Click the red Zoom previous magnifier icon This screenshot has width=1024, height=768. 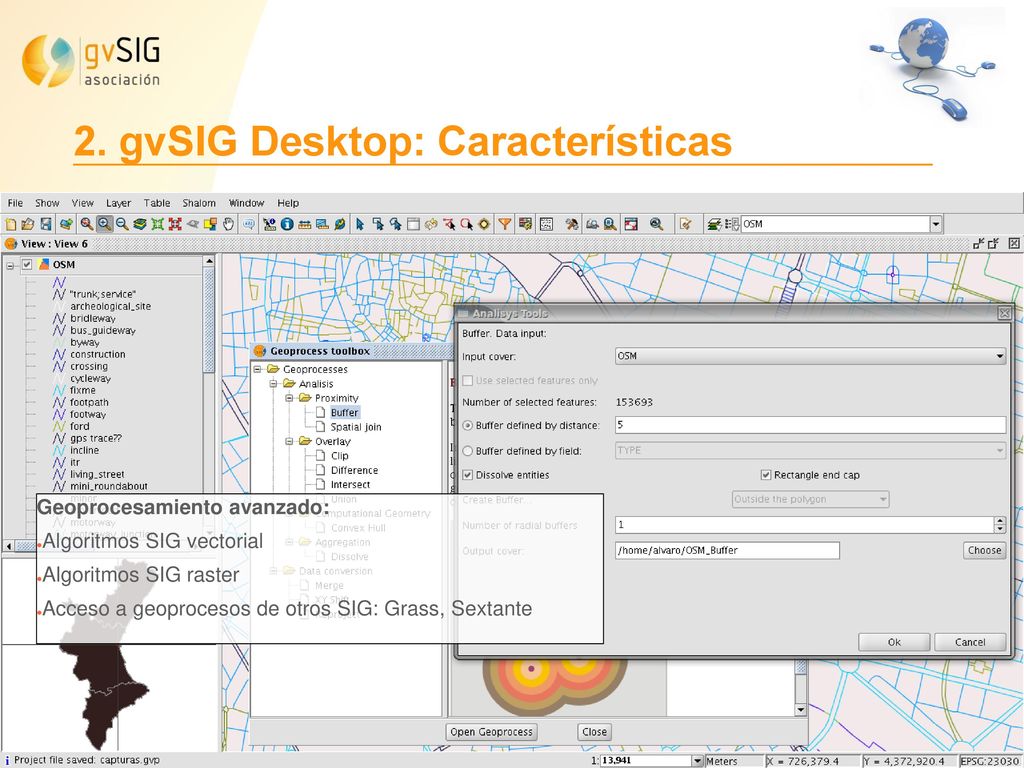[87, 224]
